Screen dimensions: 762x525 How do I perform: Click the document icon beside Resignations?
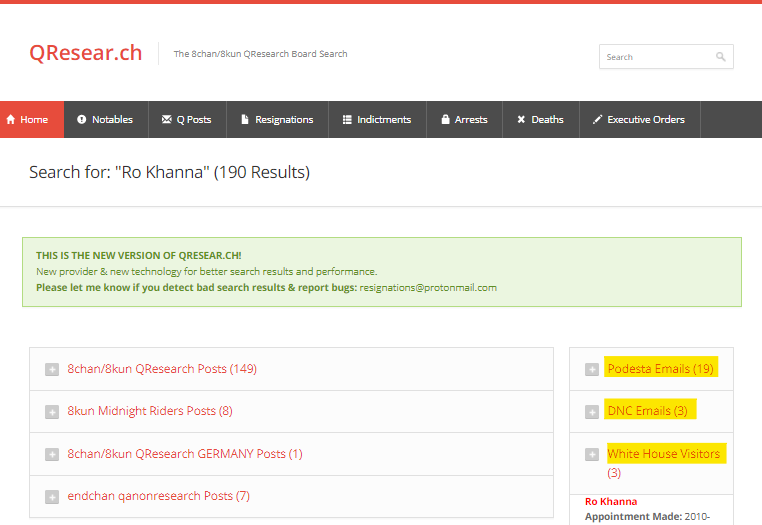click(245, 120)
